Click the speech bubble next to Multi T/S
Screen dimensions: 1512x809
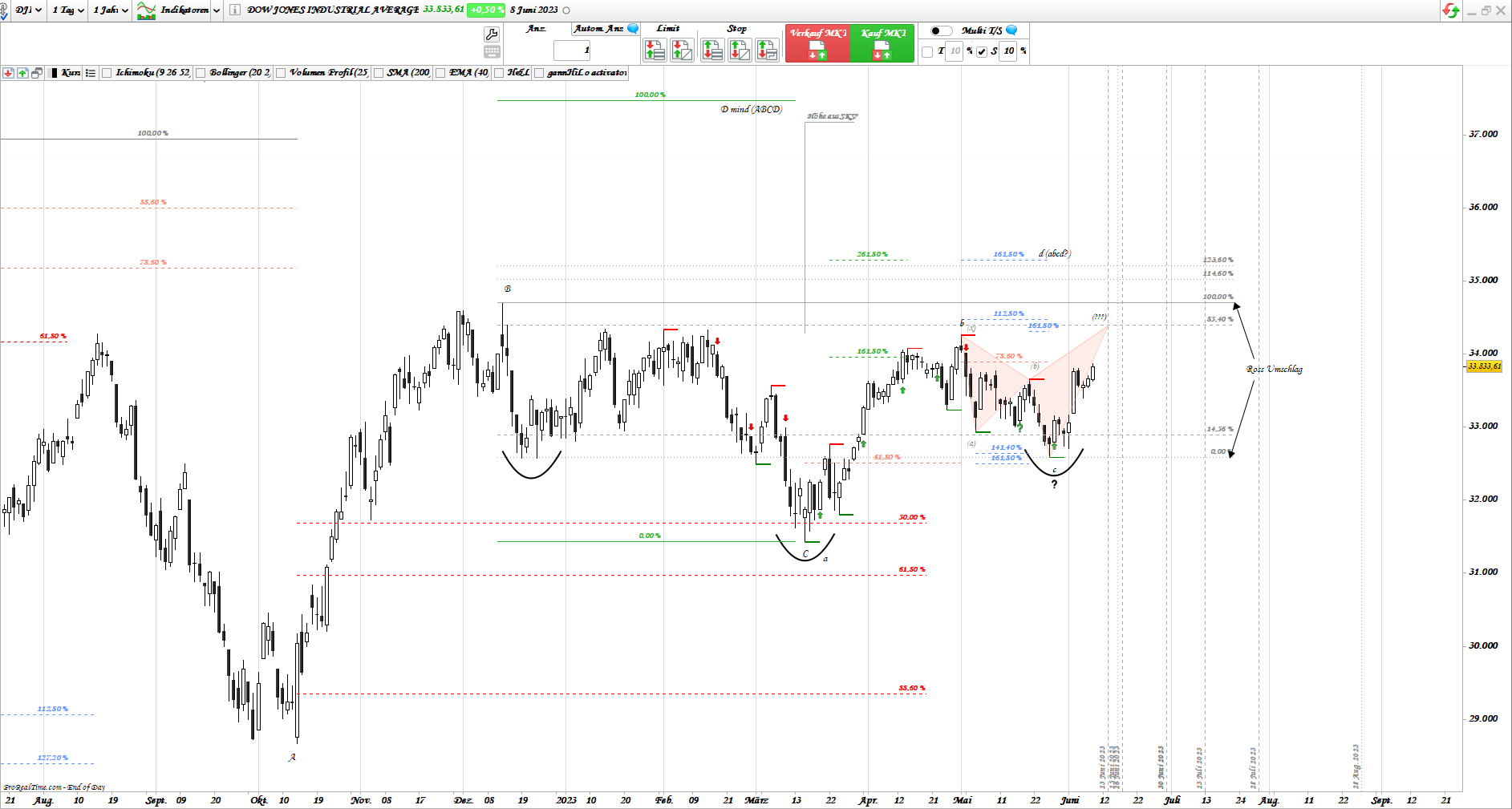pos(1011,30)
